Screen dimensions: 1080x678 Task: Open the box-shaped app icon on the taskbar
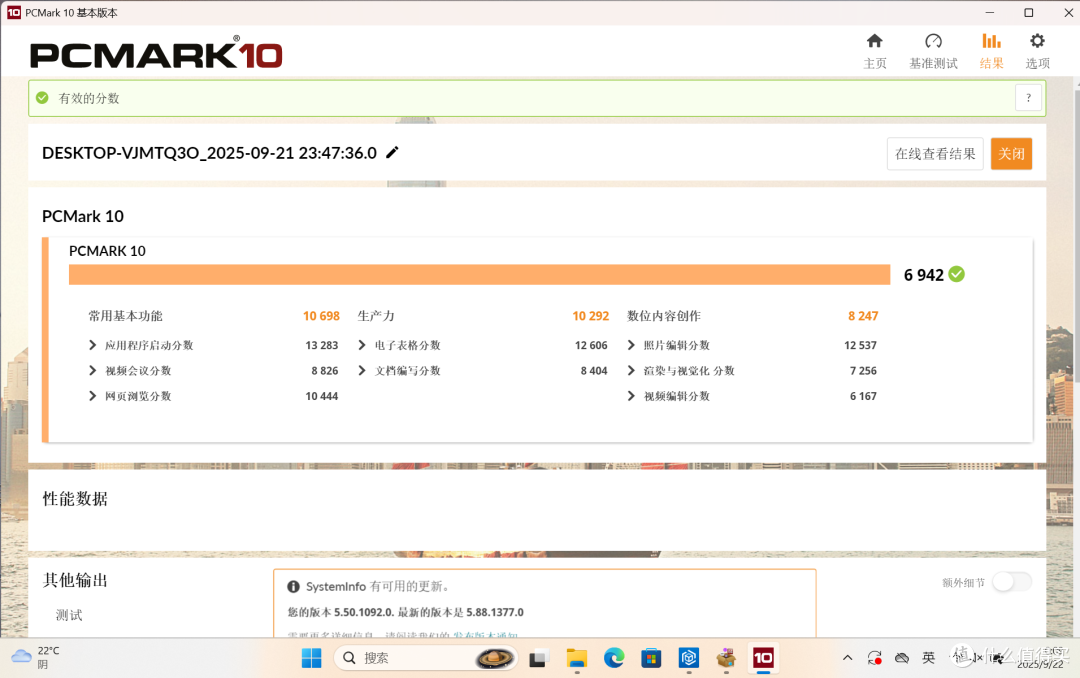pos(726,659)
